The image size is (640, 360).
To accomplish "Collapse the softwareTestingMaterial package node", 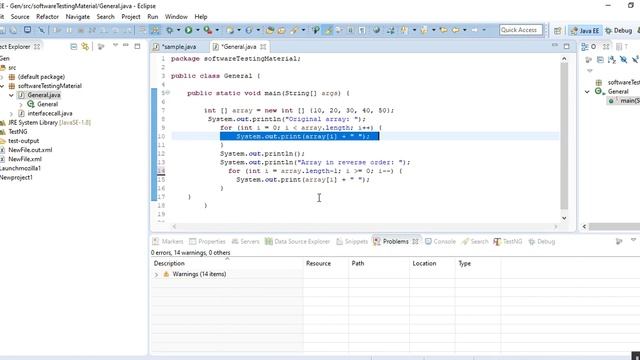I will pos(3,86).
